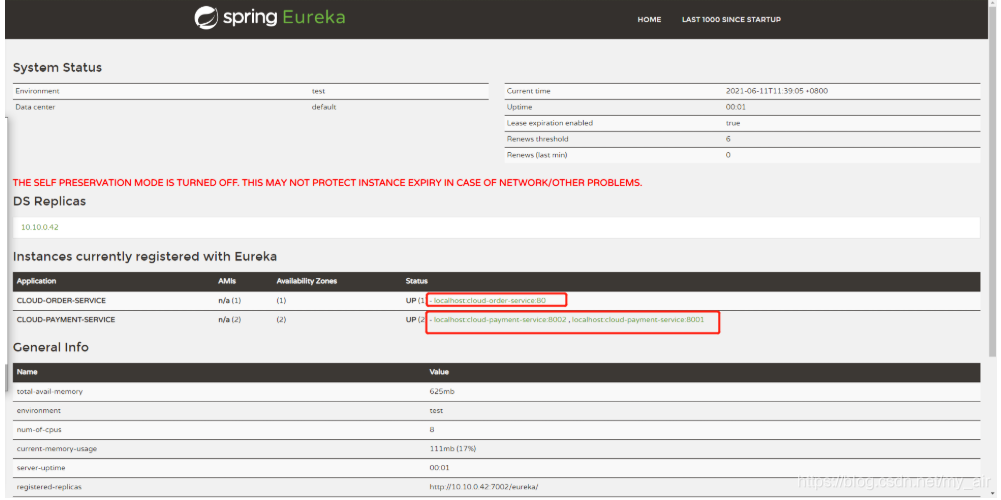
Task: Open localhost:cloud-order-service:80 instance link
Action: pos(490,300)
